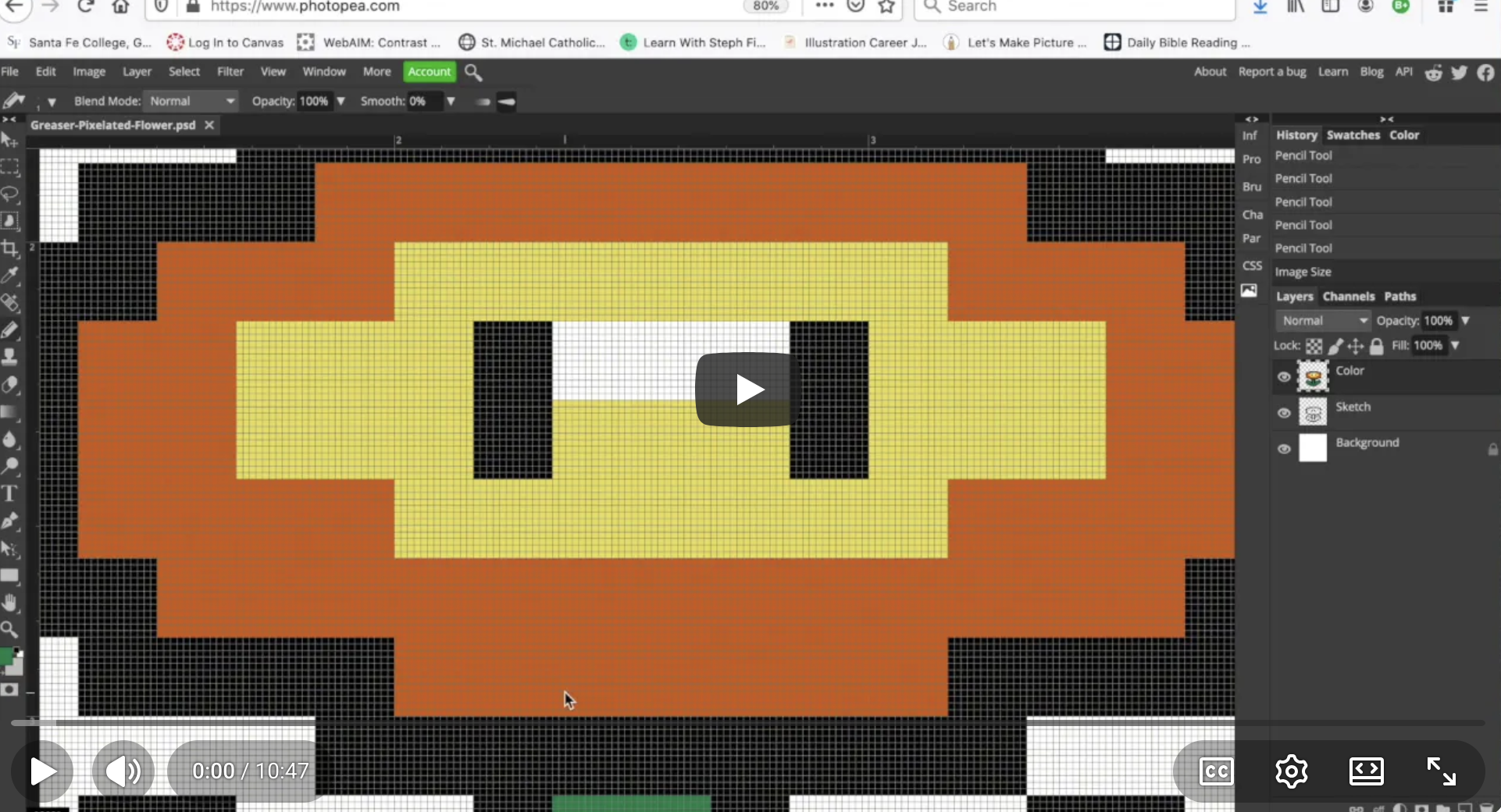Choose the Dodge tool
Image resolution: width=1501 pixels, height=812 pixels.
tap(9, 466)
